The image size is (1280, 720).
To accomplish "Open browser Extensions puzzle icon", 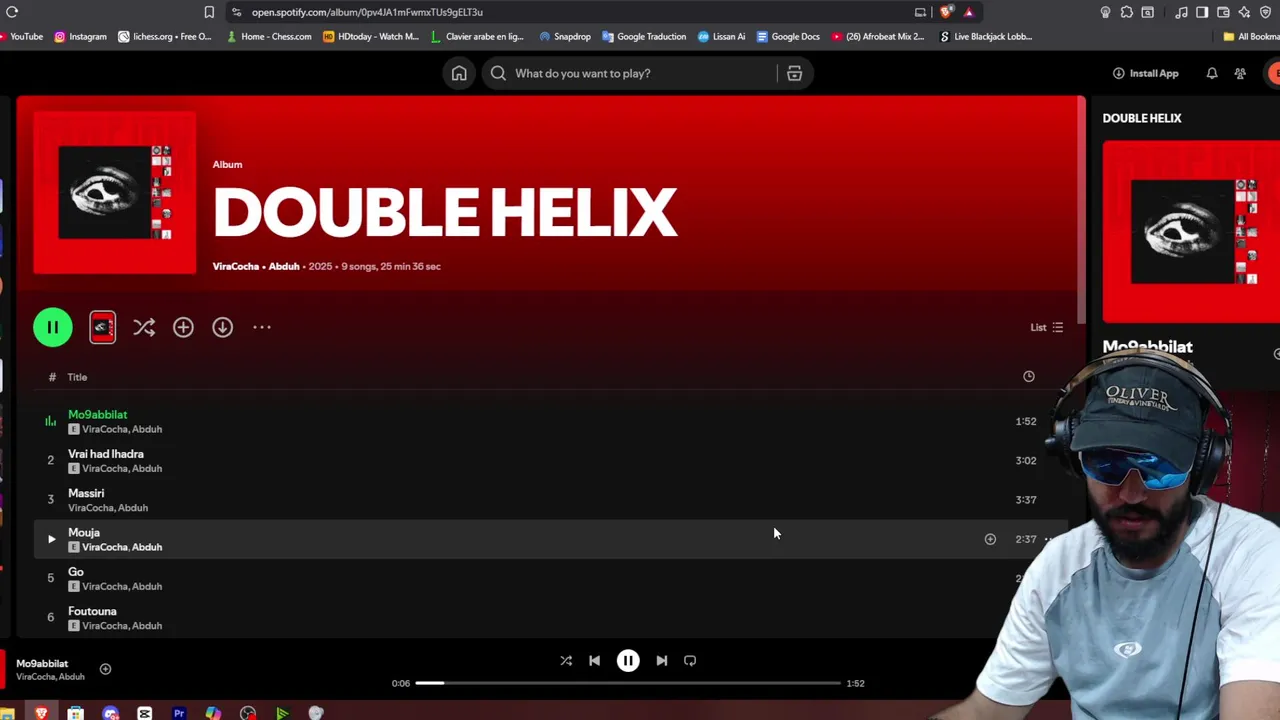I will pos(1126,12).
